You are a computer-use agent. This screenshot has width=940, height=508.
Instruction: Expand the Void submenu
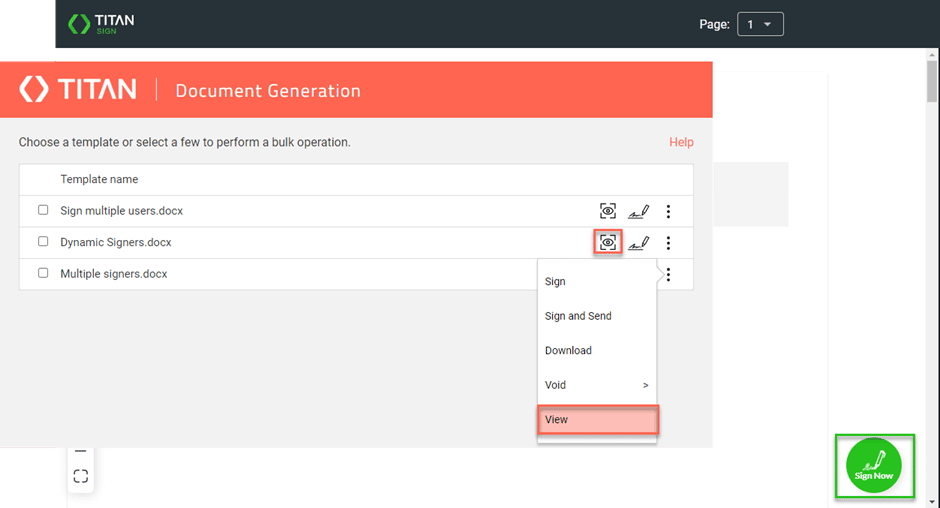[x=596, y=385]
